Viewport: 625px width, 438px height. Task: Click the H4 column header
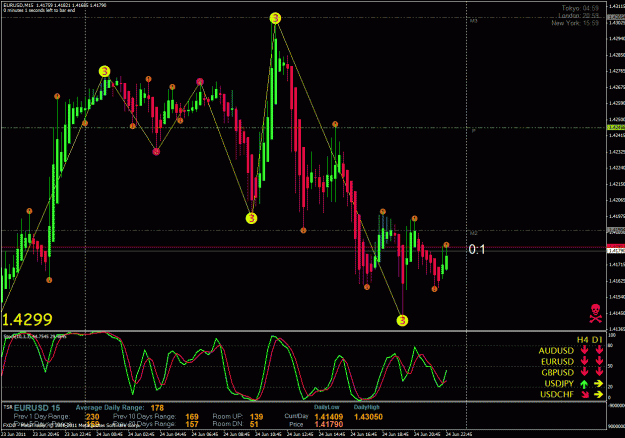click(583, 340)
